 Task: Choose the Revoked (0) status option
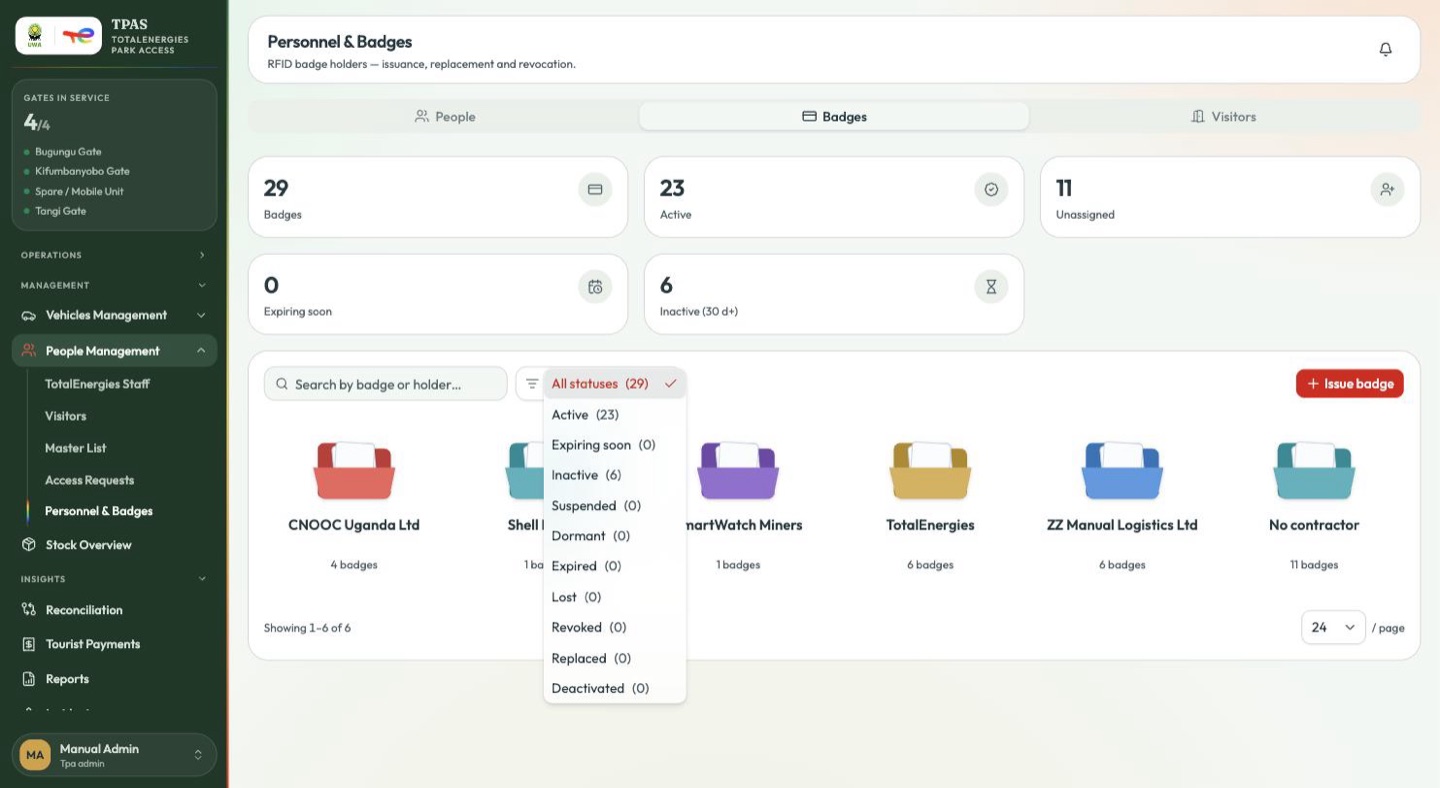pos(615,627)
